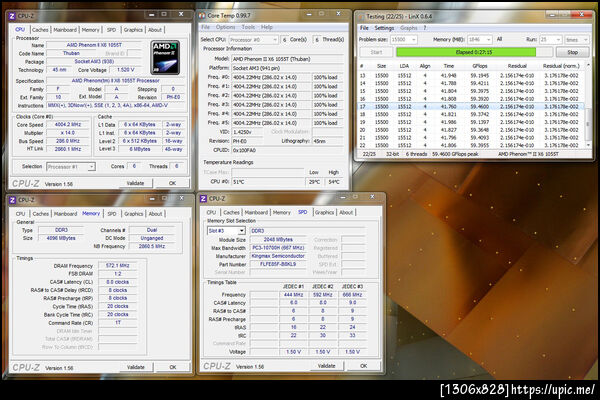Image resolution: width=600 pixels, height=400 pixels.
Task: Click the AMD Phenom II logo image
Action: tap(165, 57)
